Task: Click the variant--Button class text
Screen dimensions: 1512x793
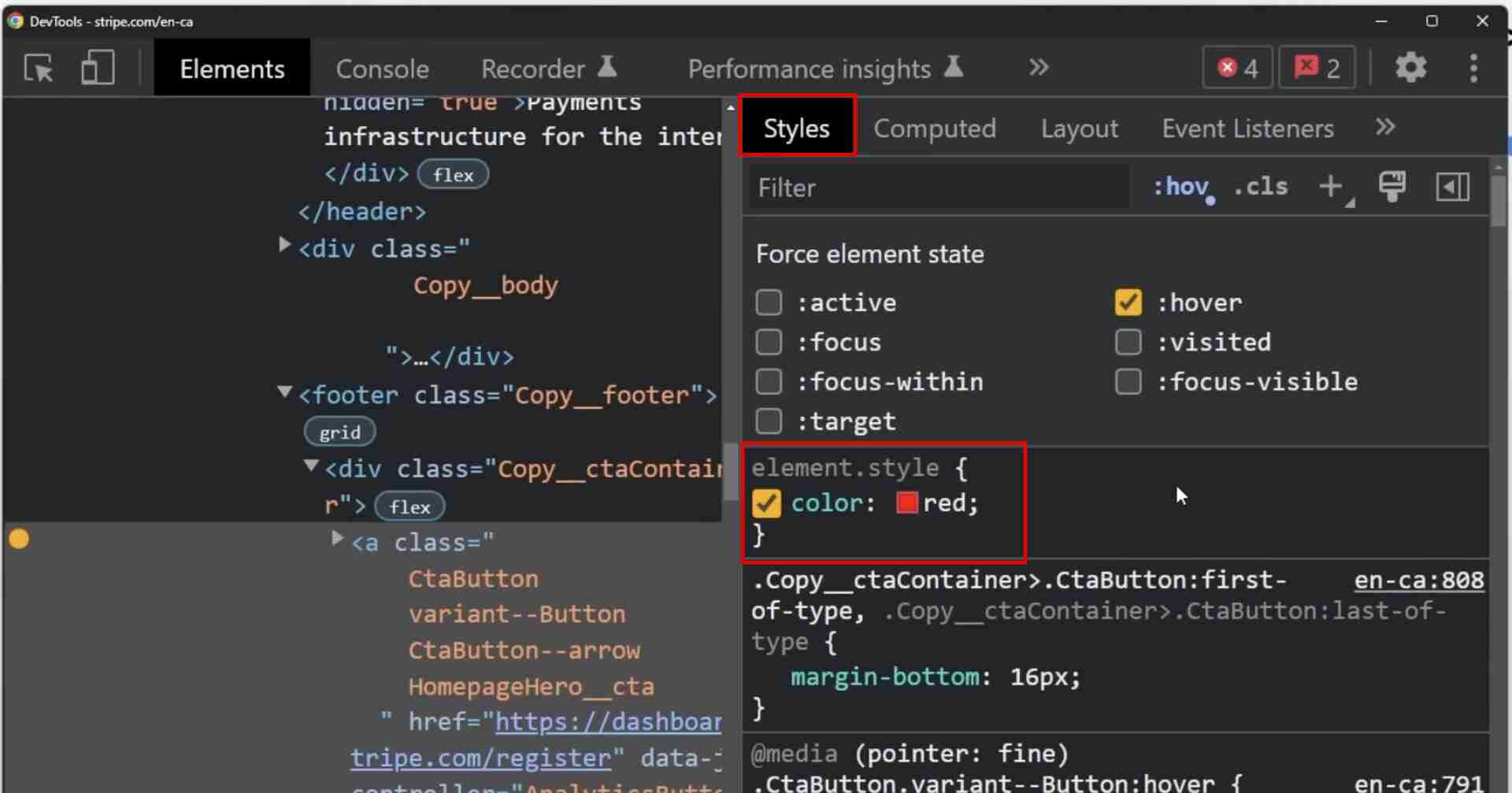Action: [517, 614]
